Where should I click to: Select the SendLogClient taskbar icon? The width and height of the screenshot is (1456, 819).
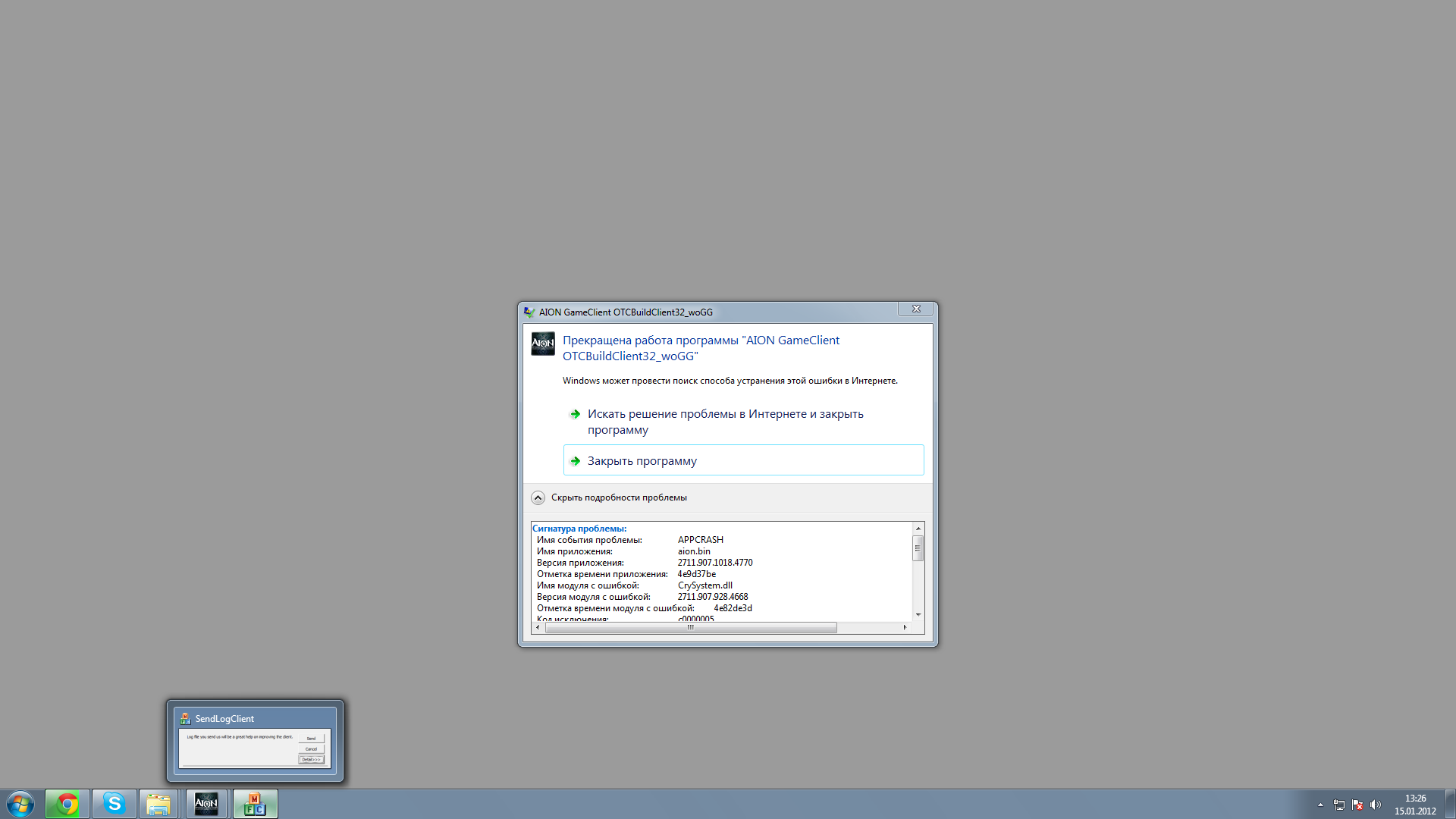(x=256, y=804)
